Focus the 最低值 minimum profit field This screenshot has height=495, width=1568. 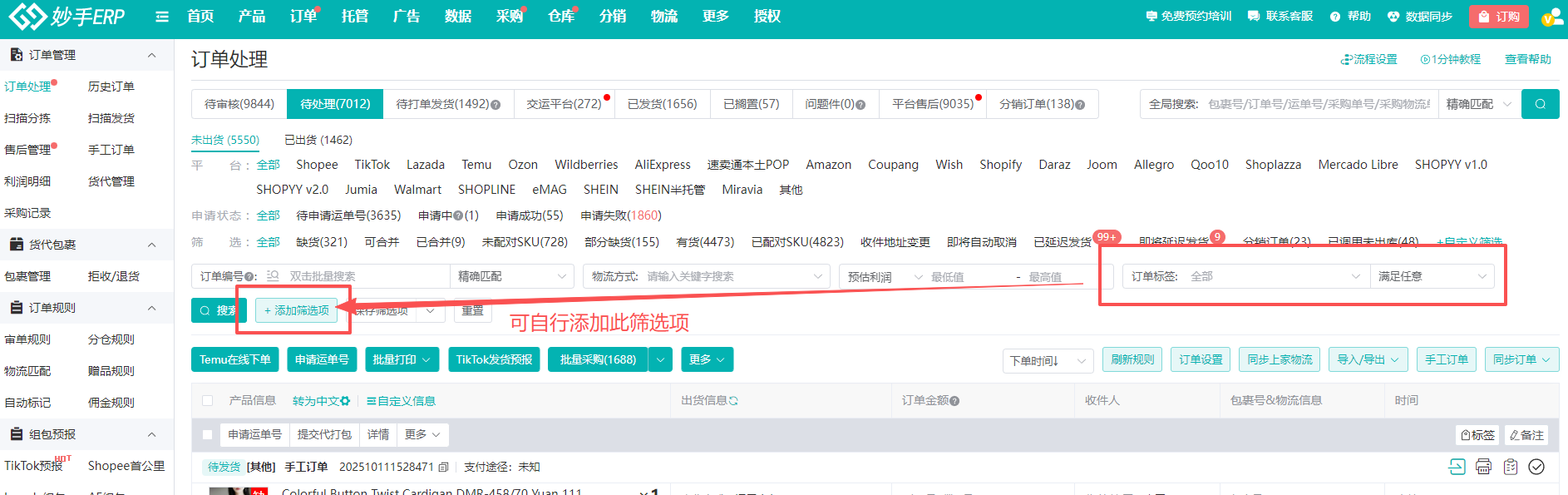tap(969, 277)
